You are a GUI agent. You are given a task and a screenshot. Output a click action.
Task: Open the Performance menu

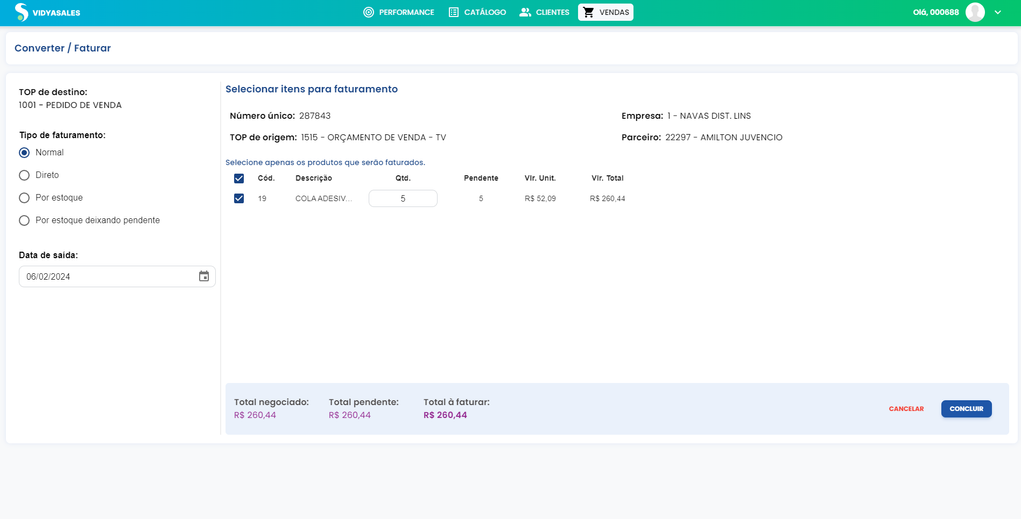coord(399,12)
